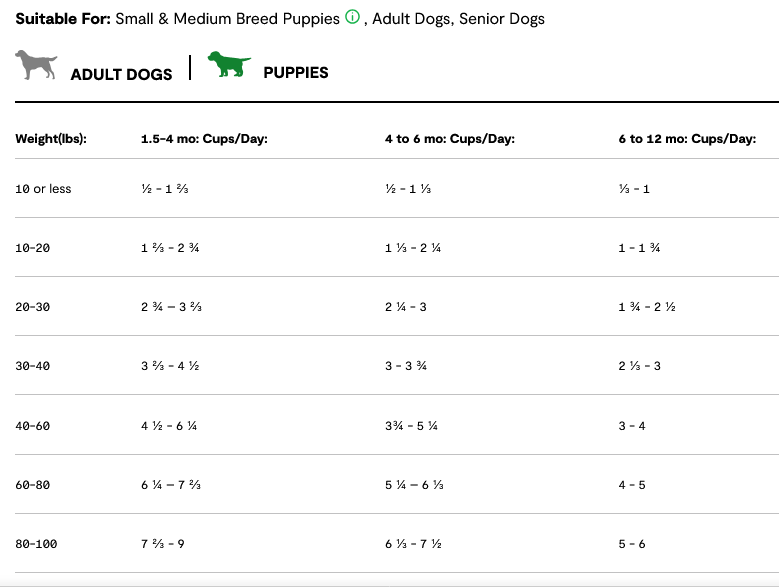Click the gray adult dog icon
Viewport: 779px width, 588px height.
click(x=36, y=66)
